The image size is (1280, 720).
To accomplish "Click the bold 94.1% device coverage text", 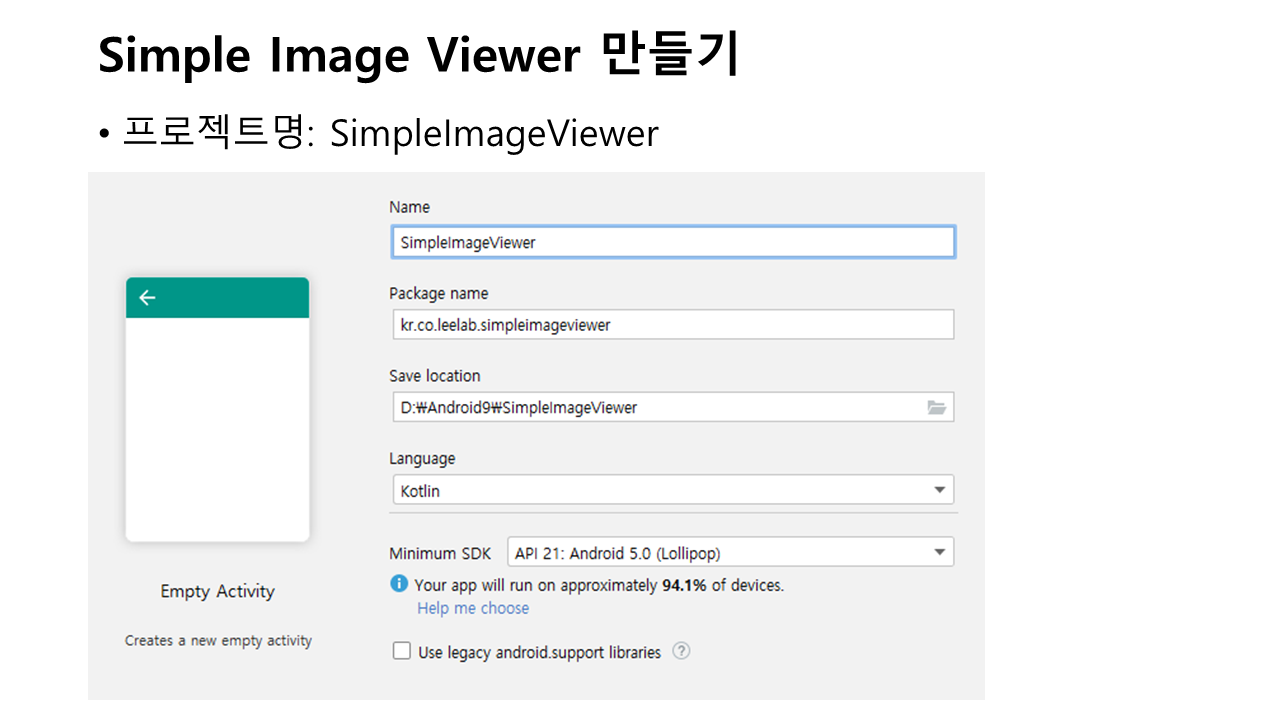I will click(x=684, y=585).
